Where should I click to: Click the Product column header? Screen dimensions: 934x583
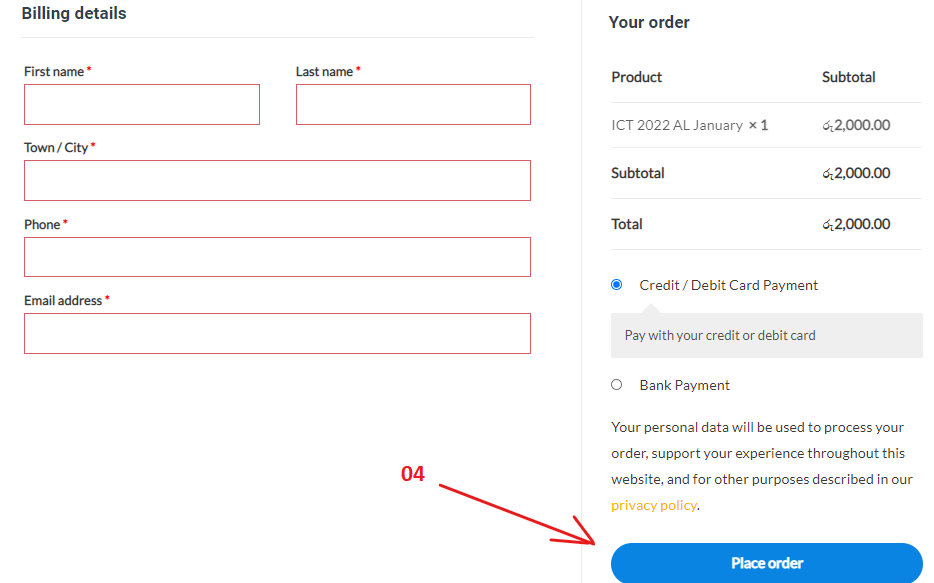pyautogui.click(x=636, y=77)
